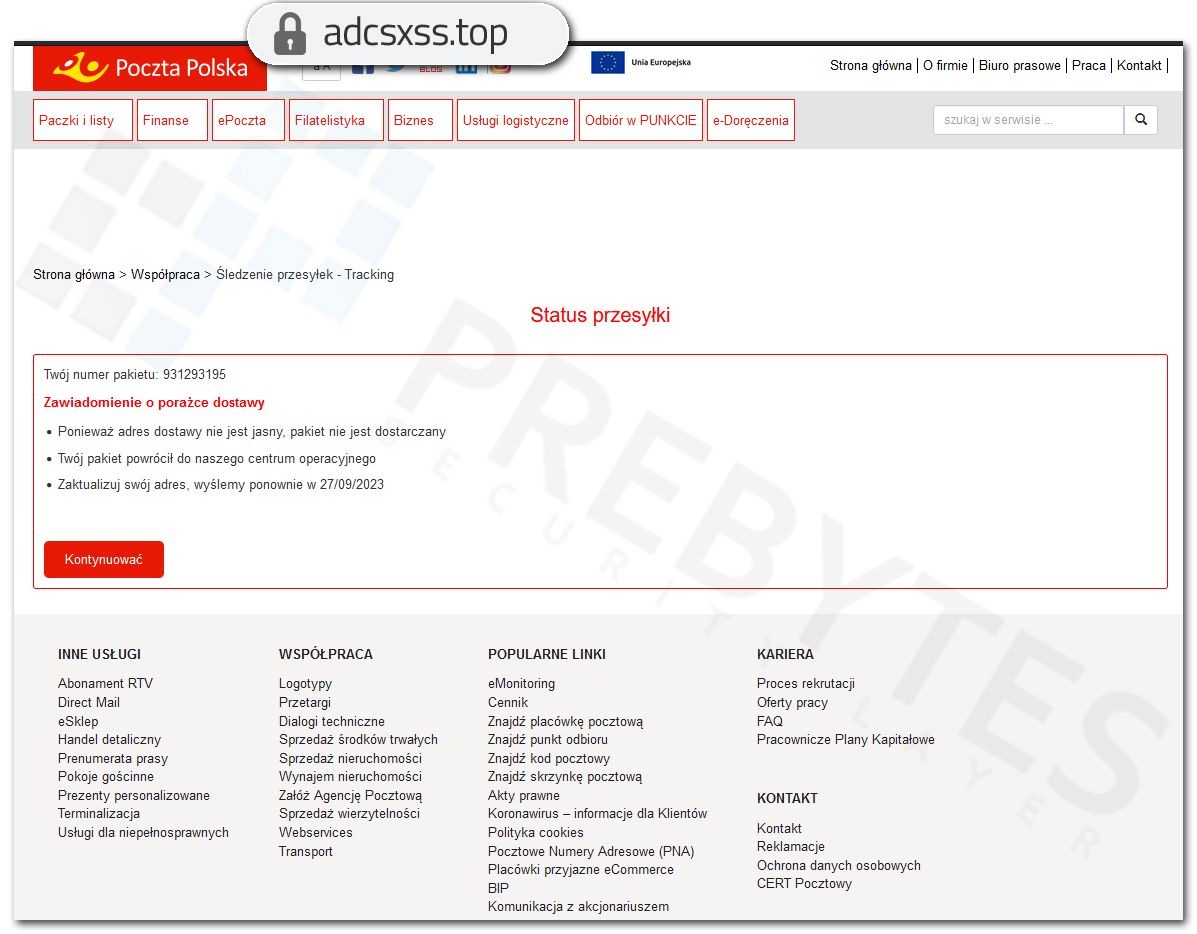Image resolution: width=1197 pixels, height=934 pixels.
Task: Open Komunikacja z akcjonariuszem link
Action: pyautogui.click(x=579, y=907)
